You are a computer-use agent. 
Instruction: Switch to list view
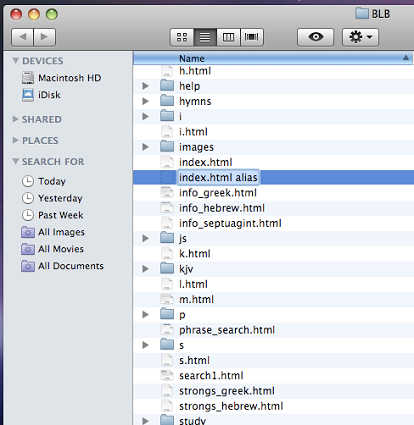(205, 37)
